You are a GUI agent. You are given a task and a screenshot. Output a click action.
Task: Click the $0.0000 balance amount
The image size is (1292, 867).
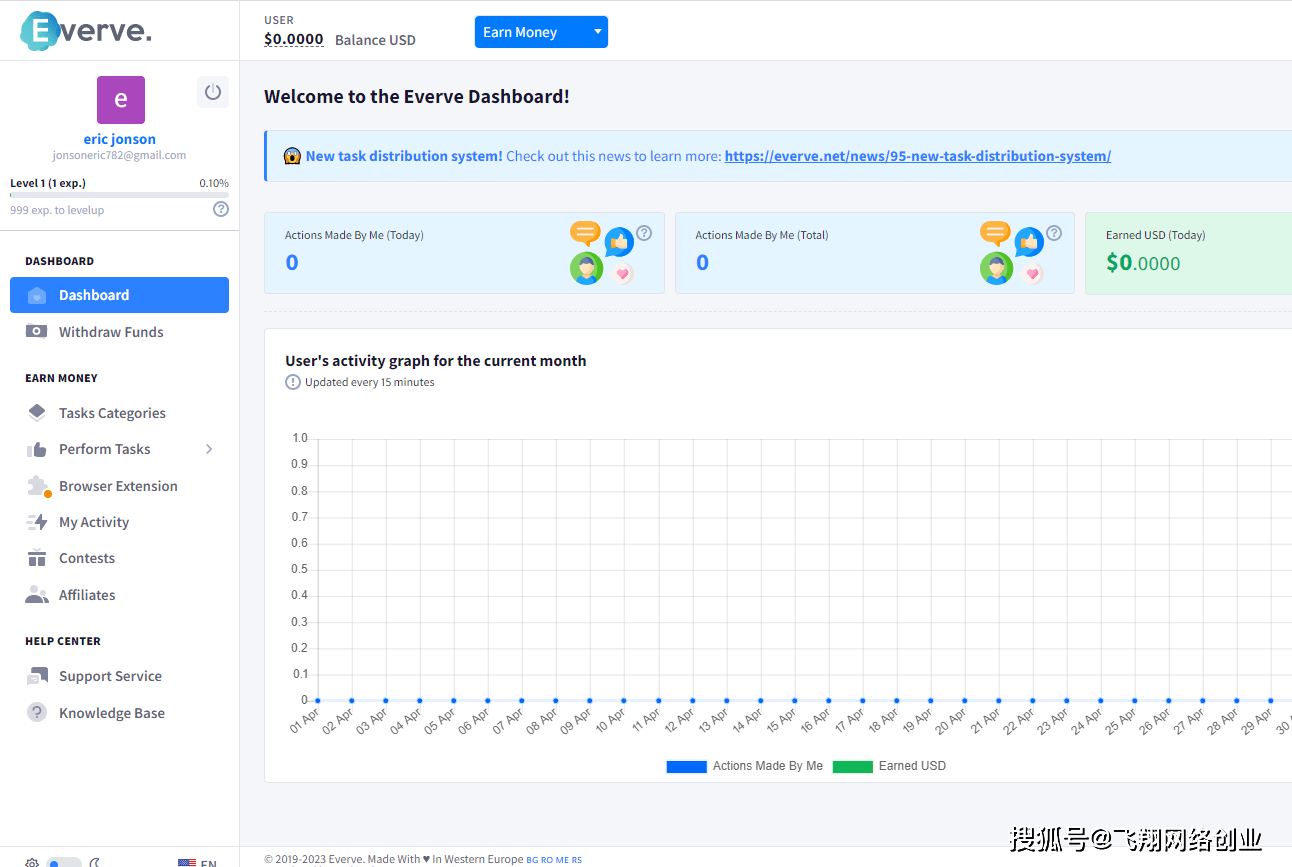pyautogui.click(x=294, y=40)
